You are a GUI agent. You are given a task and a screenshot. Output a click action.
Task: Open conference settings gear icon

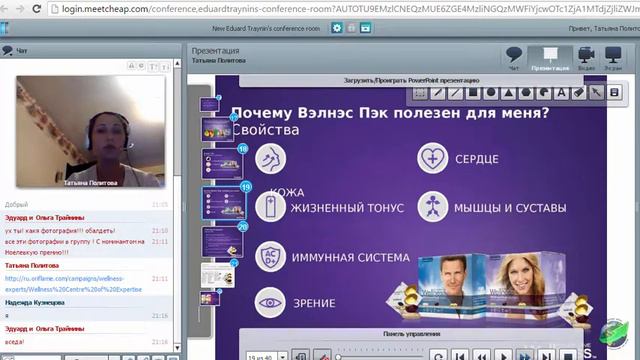[x=337, y=28]
